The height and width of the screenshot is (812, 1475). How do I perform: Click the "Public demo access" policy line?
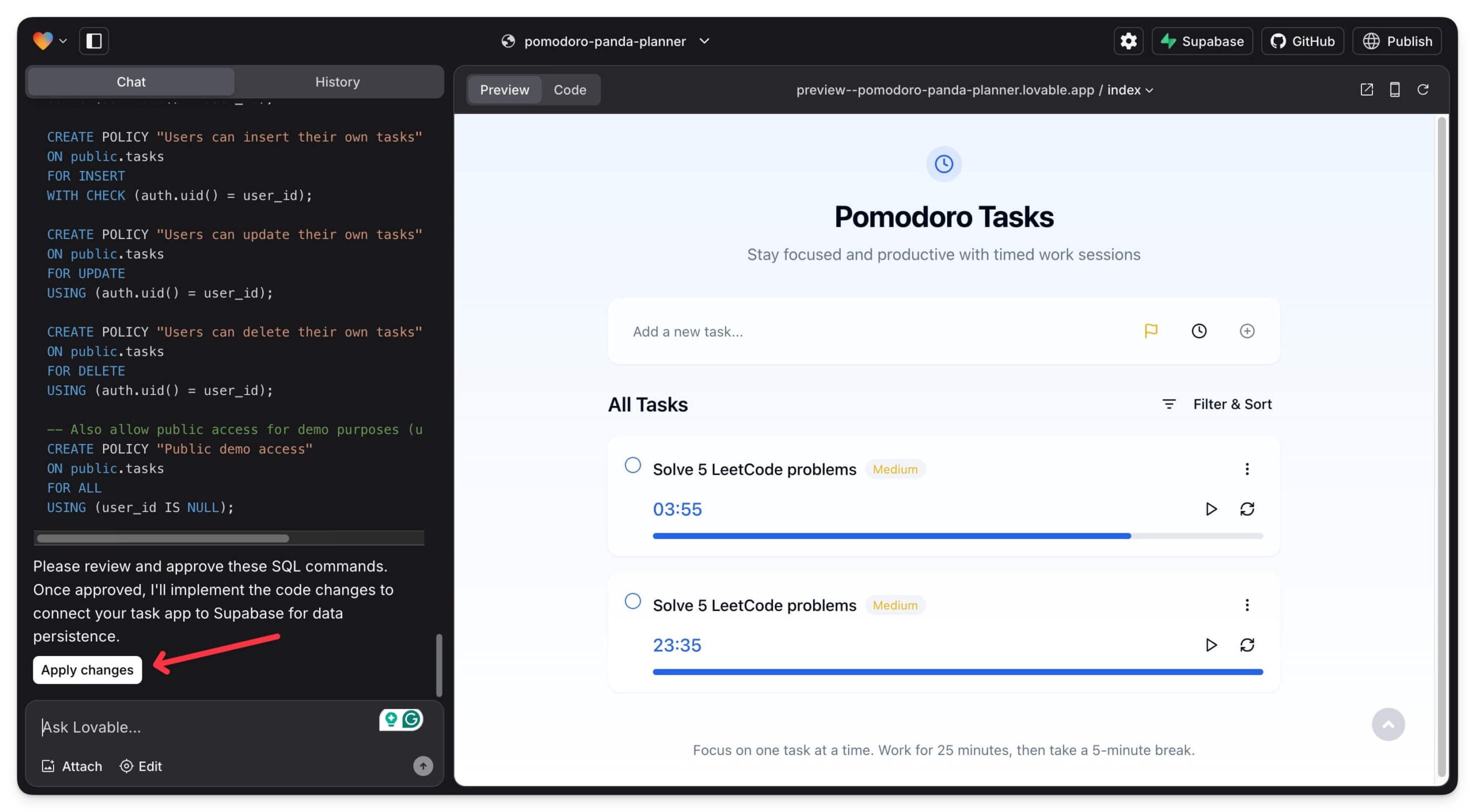coord(180,449)
